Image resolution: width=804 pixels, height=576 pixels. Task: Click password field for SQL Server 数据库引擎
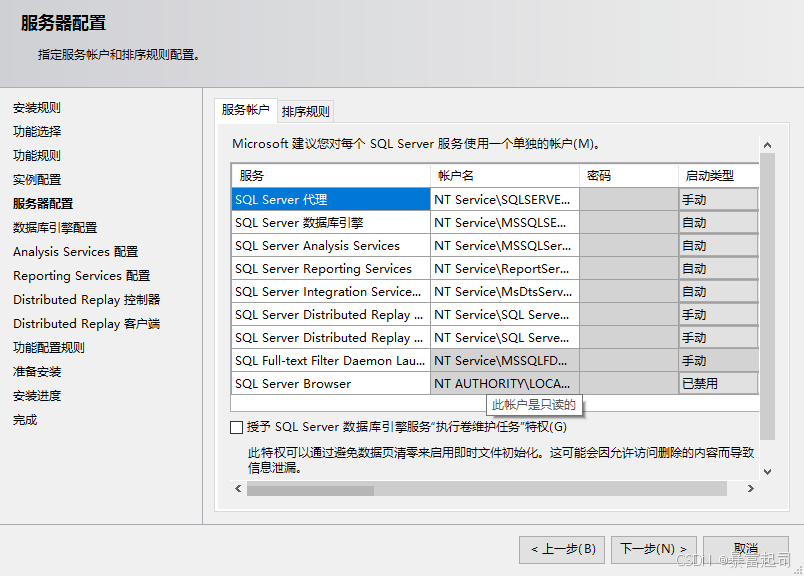(628, 222)
